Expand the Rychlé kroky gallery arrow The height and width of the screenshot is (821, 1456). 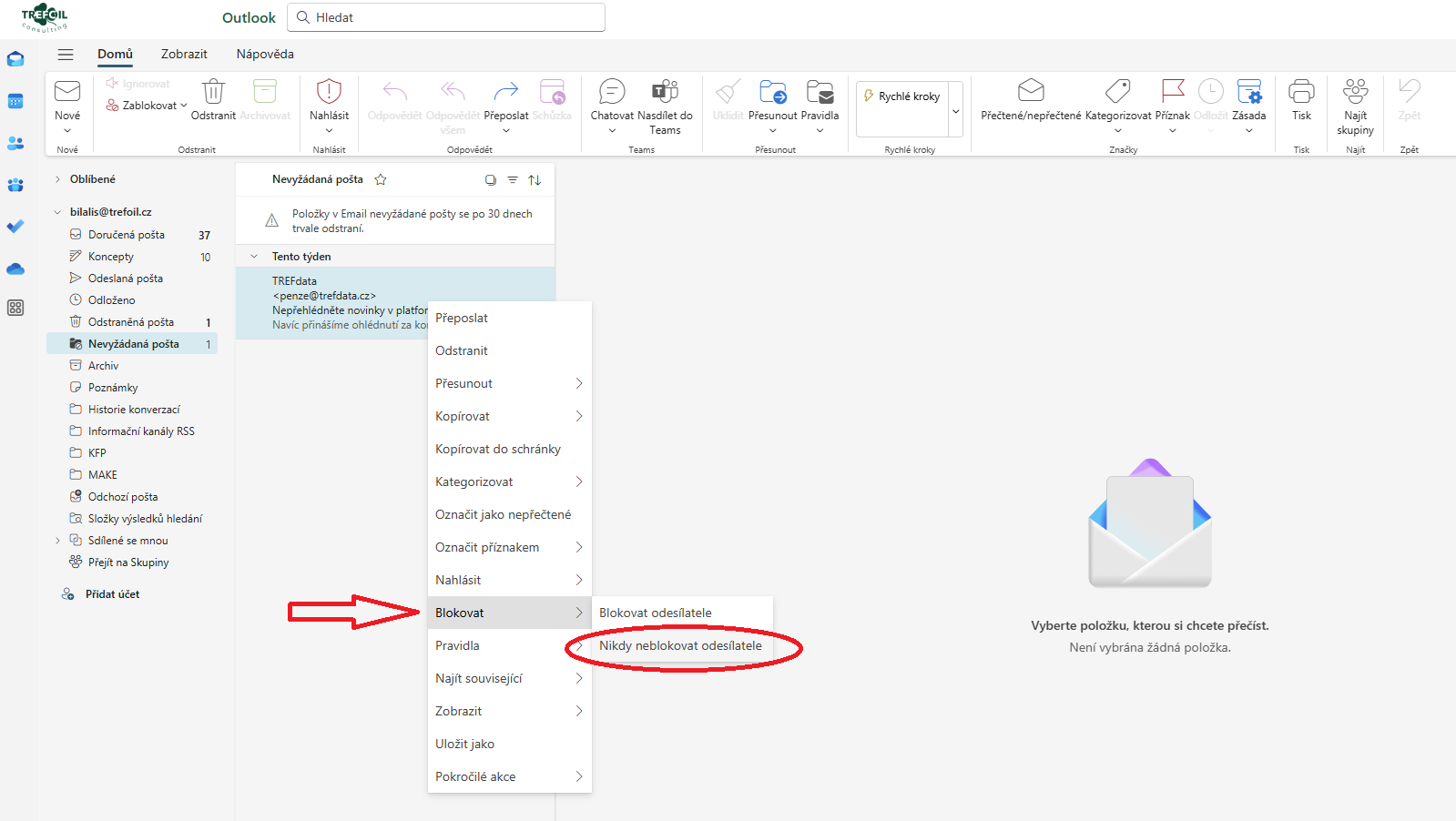pyautogui.click(x=955, y=111)
